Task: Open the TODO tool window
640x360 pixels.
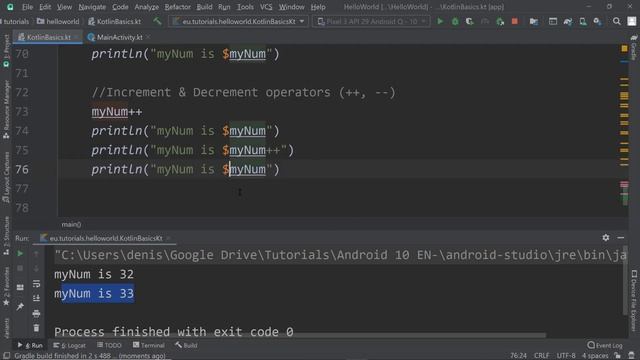Action: pos(109,345)
